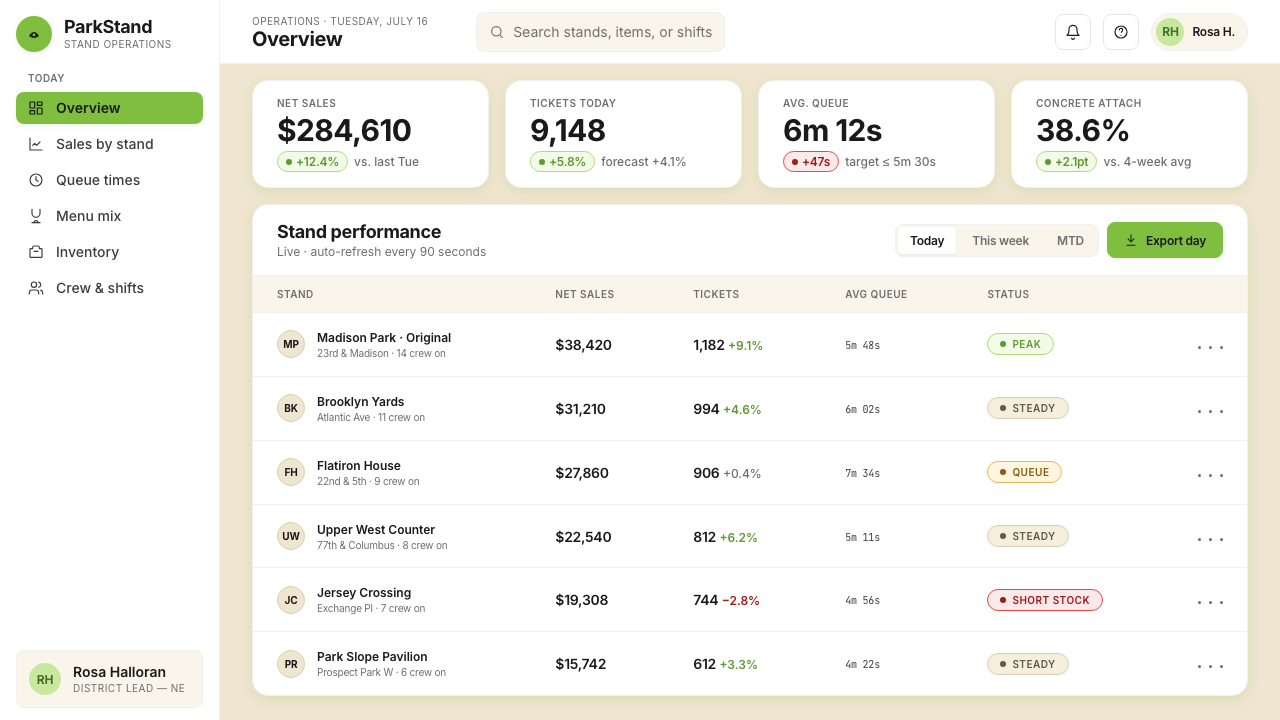Open more options for Park Slope Pavilion row
The height and width of the screenshot is (720, 1280).
click(1210, 665)
